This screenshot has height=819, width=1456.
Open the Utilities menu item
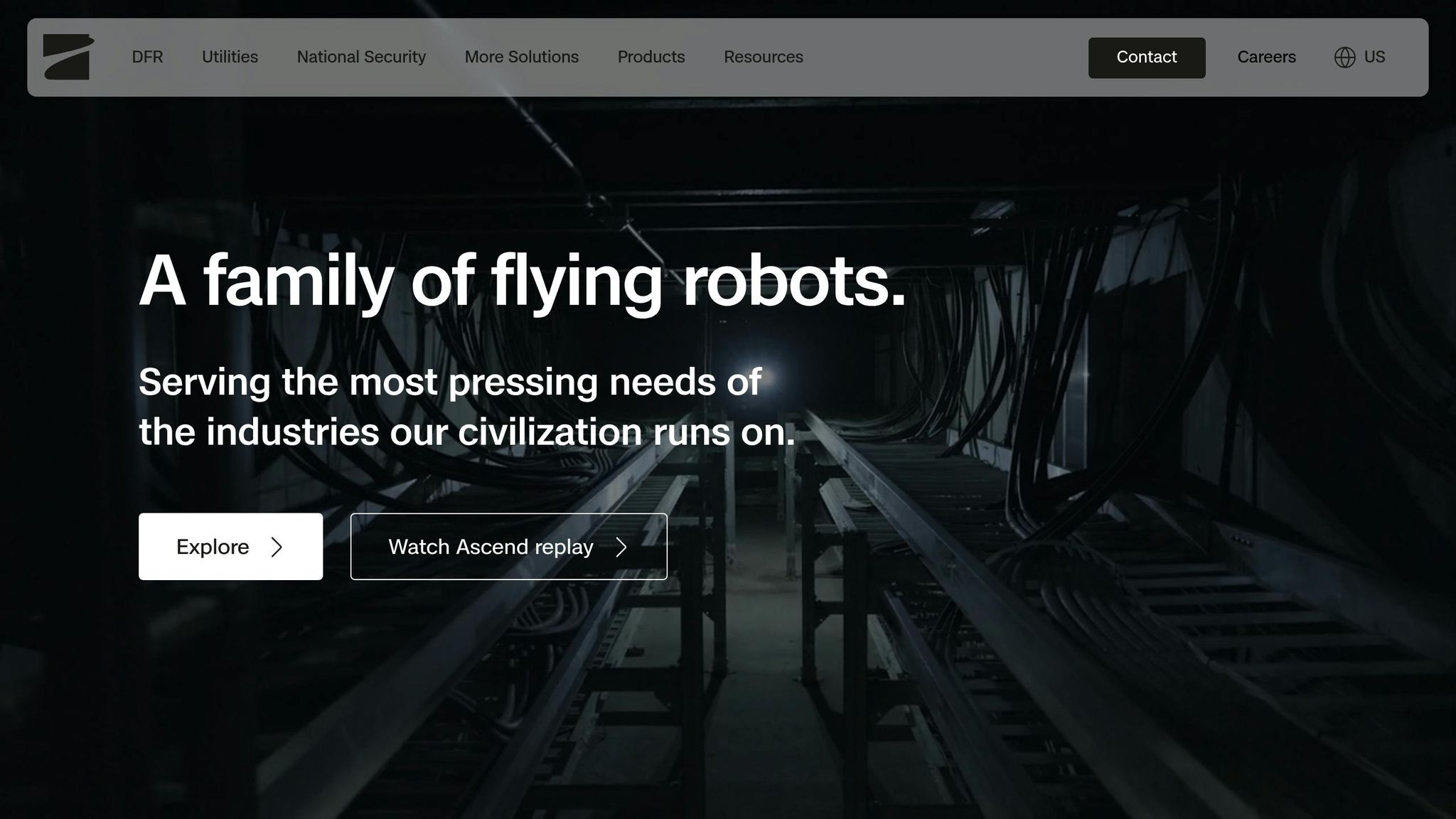coord(230,57)
